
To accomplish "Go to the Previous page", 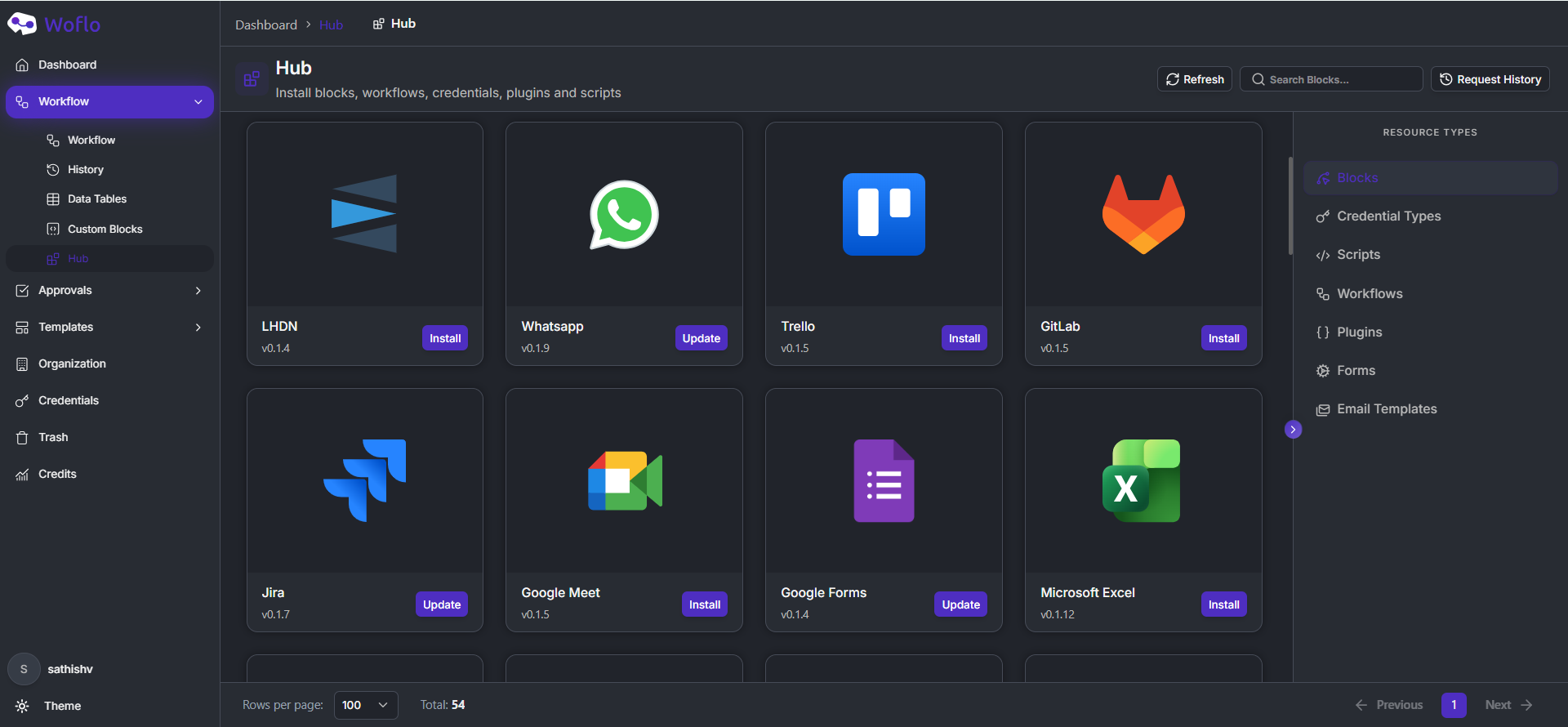I will pyautogui.click(x=1389, y=705).
